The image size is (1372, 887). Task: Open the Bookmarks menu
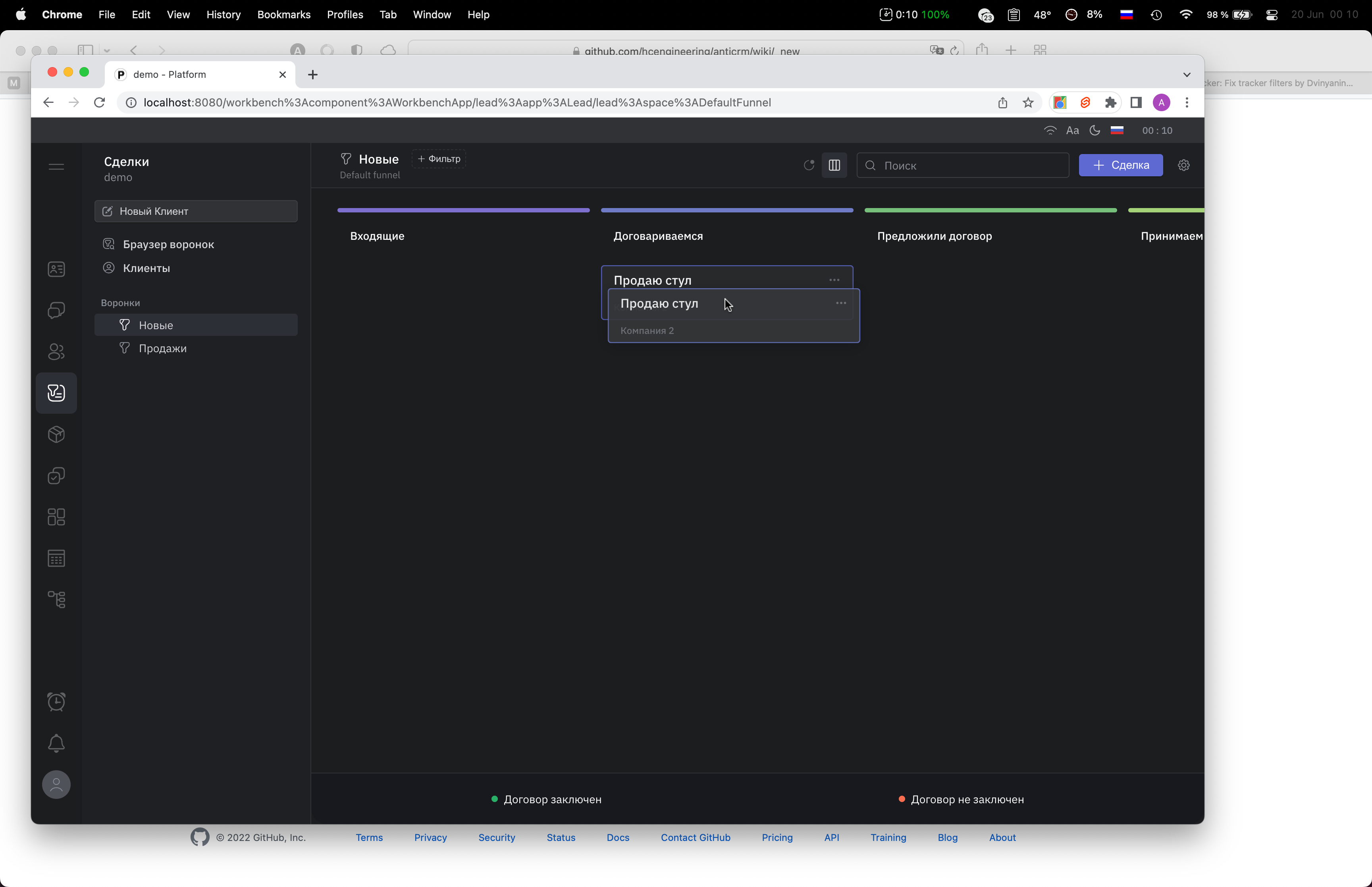pos(284,14)
